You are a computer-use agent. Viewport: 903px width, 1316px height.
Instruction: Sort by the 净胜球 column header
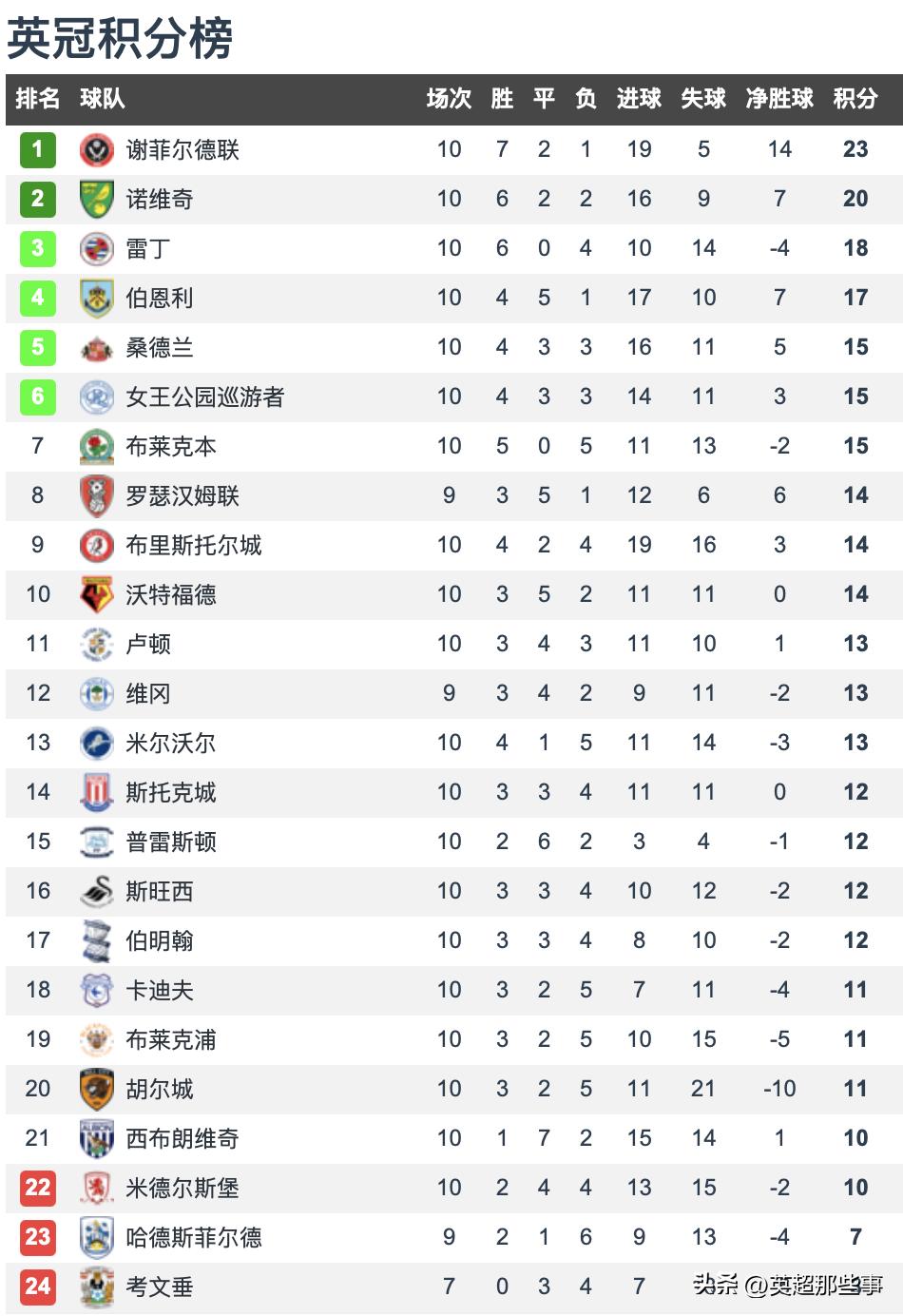coord(779,98)
